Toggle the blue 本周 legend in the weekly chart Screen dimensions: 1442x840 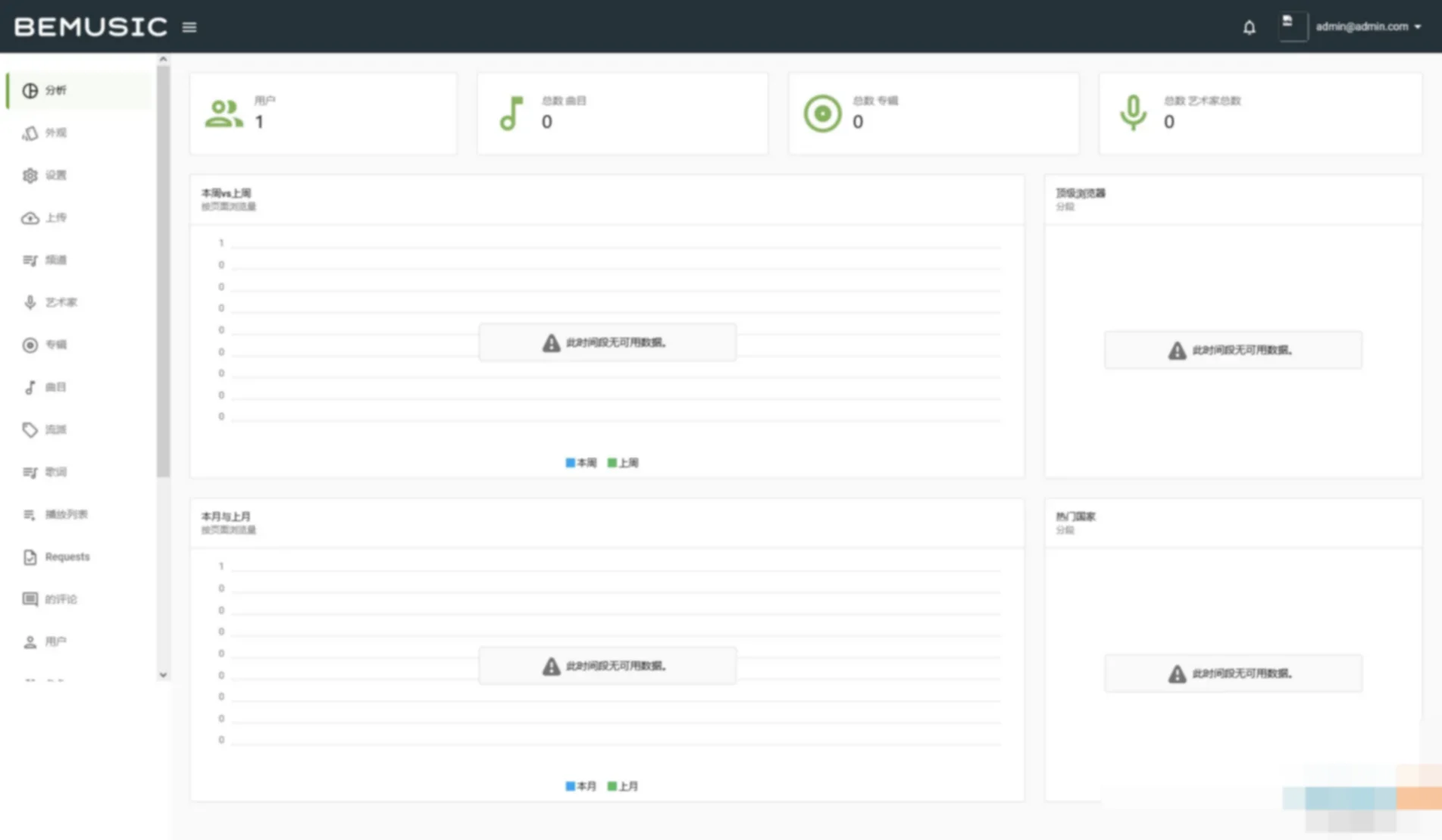coord(581,463)
